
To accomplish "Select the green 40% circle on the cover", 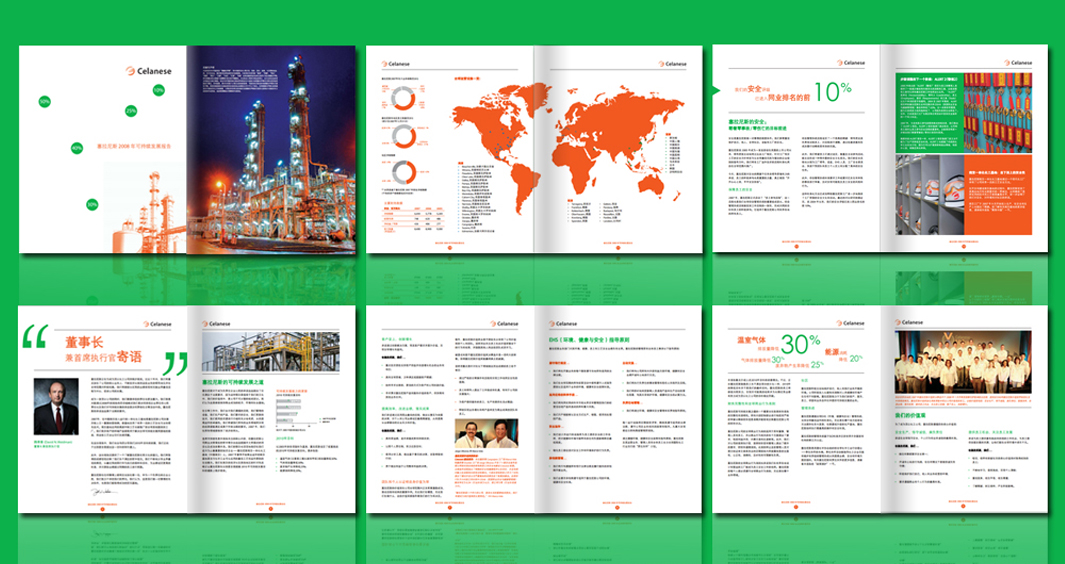I will pyautogui.click(x=77, y=148).
